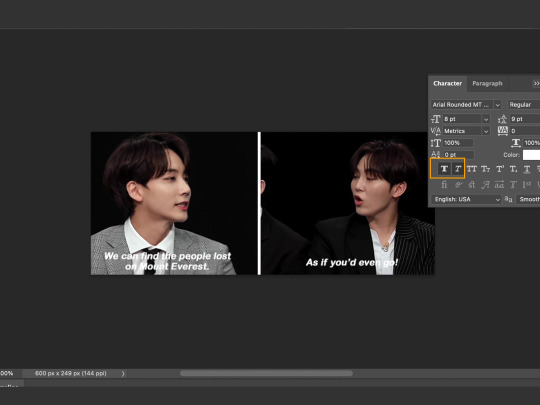Viewport: 540px width, 405px height.
Task: Toggle Superscript text style
Action: [x=499, y=169]
